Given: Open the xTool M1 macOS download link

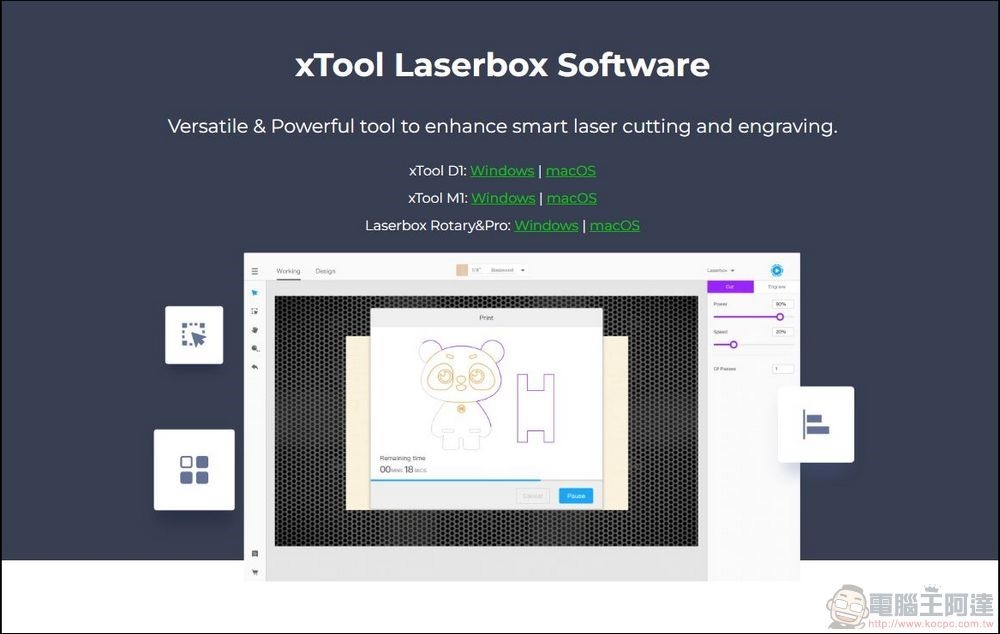Looking at the screenshot, I should click(x=571, y=198).
